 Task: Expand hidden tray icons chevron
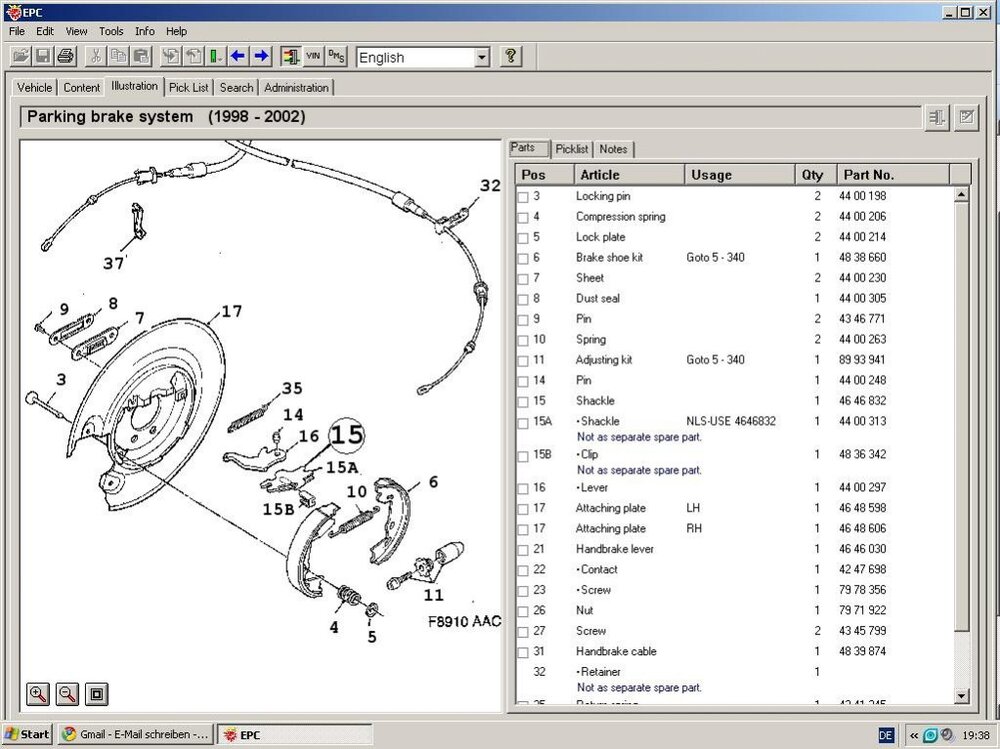[914, 735]
